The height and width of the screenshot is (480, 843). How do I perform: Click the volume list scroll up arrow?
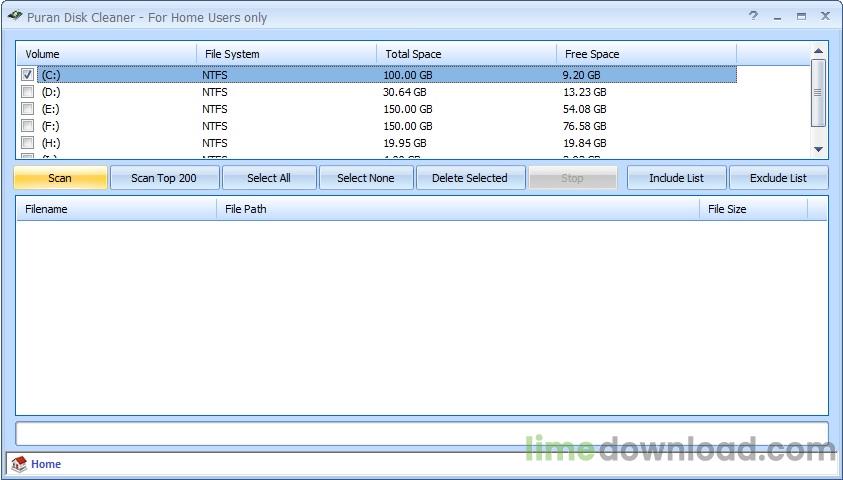(x=818, y=51)
